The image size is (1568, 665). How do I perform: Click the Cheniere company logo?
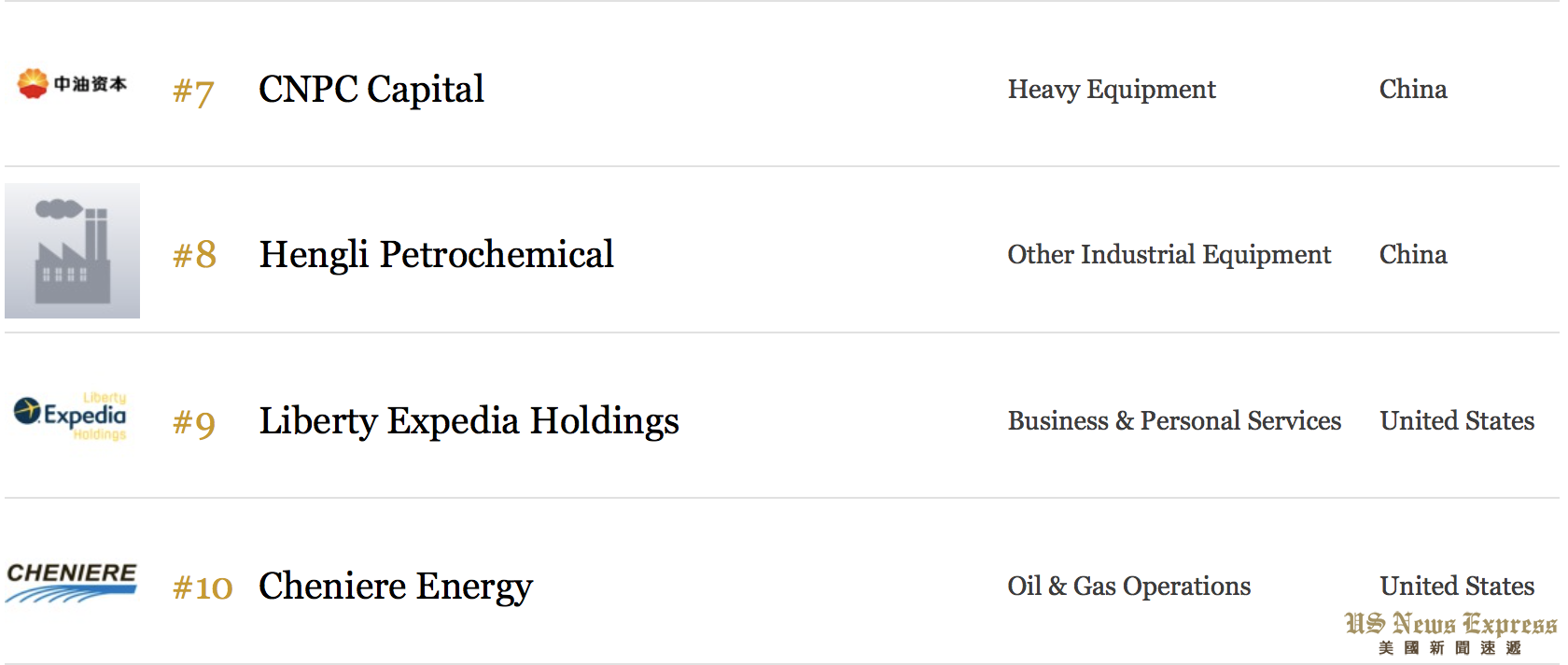(x=71, y=582)
